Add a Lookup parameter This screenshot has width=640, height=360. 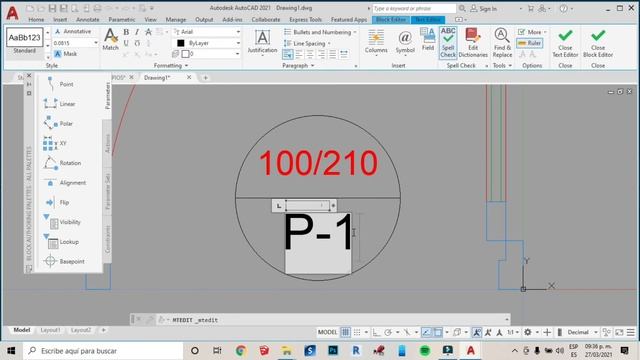61,242
